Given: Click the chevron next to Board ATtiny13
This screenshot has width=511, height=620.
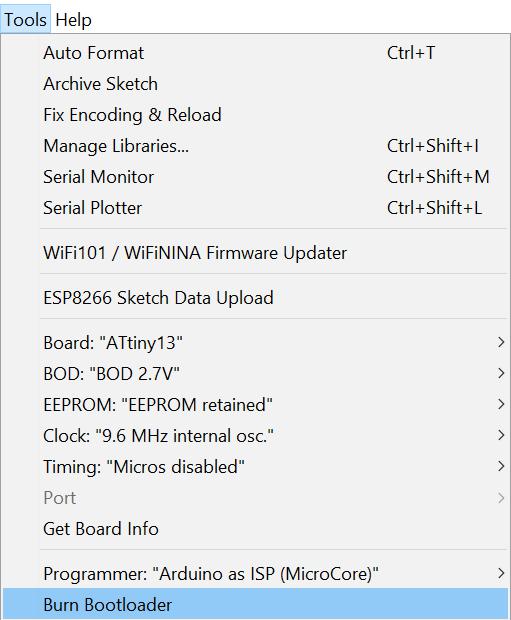Looking at the screenshot, I should 501,342.
